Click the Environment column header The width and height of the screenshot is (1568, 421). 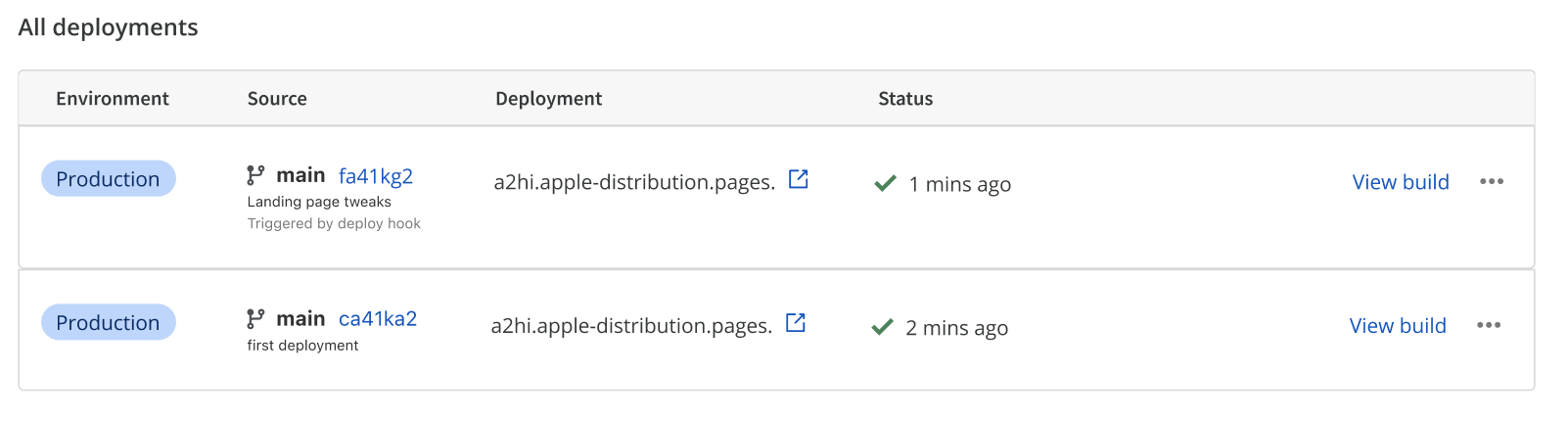pos(113,99)
